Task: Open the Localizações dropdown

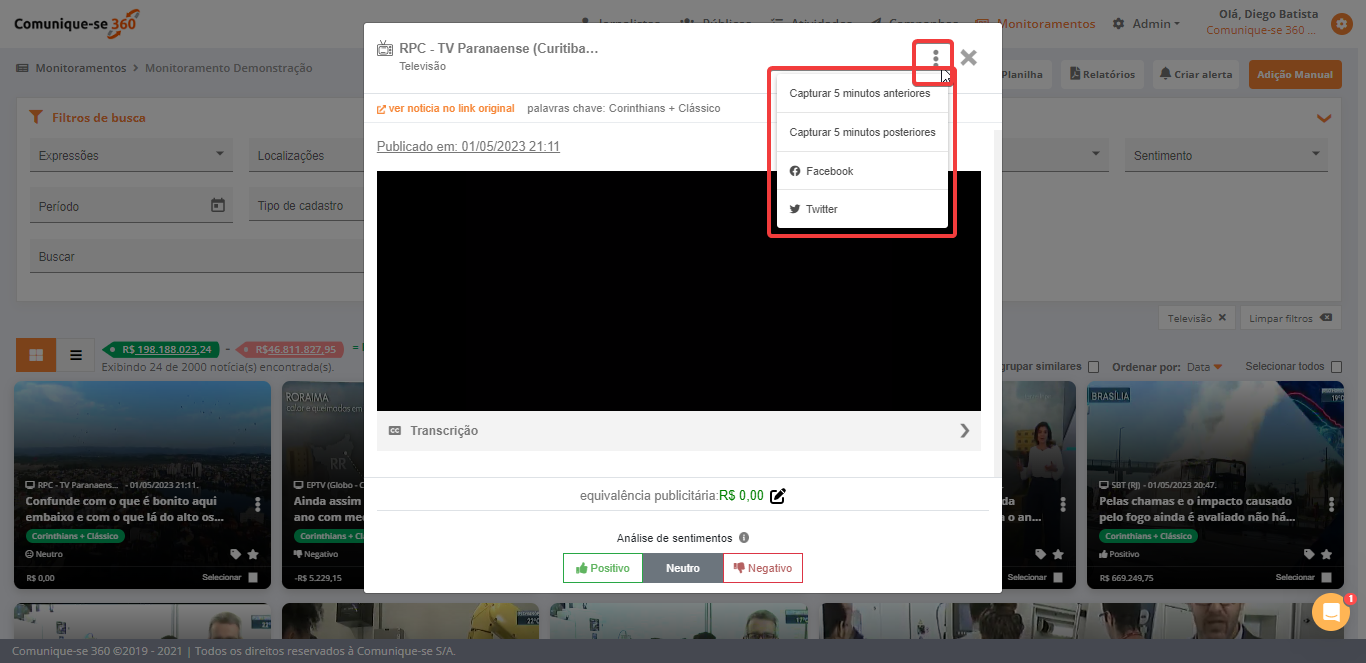Action: pyautogui.click(x=306, y=155)
